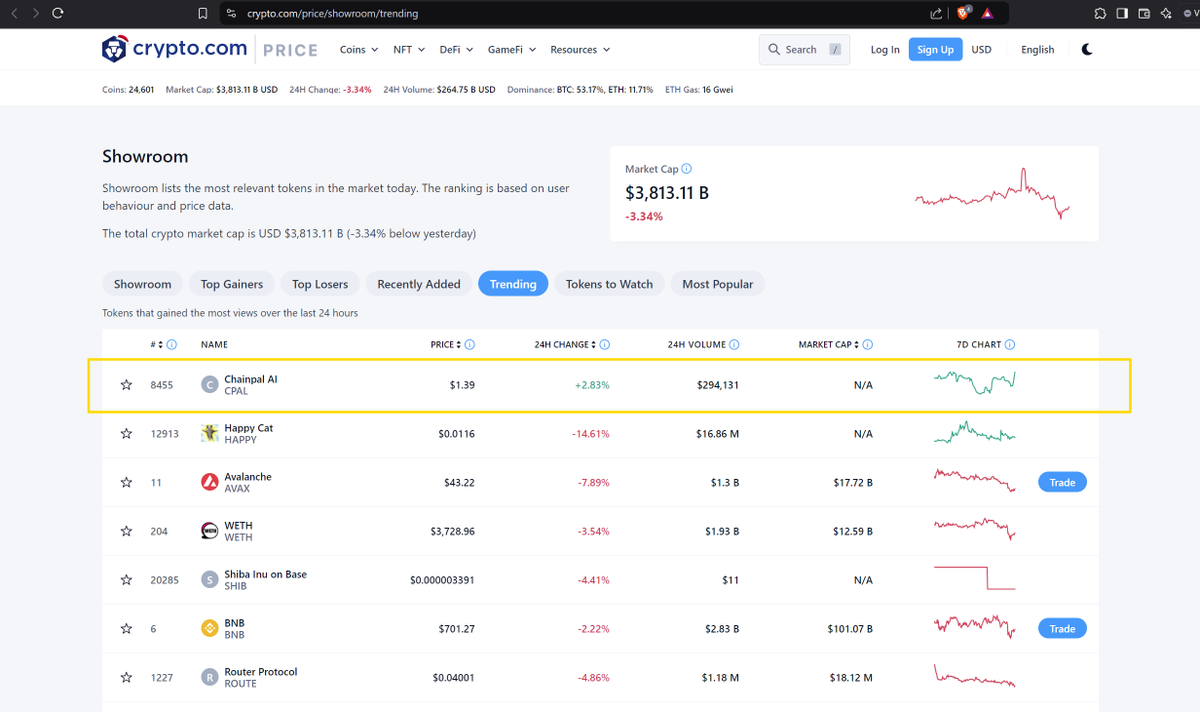This screenshot has height=712, width=1200.
Task: Click the Search input field
Action: click(805, 49)
